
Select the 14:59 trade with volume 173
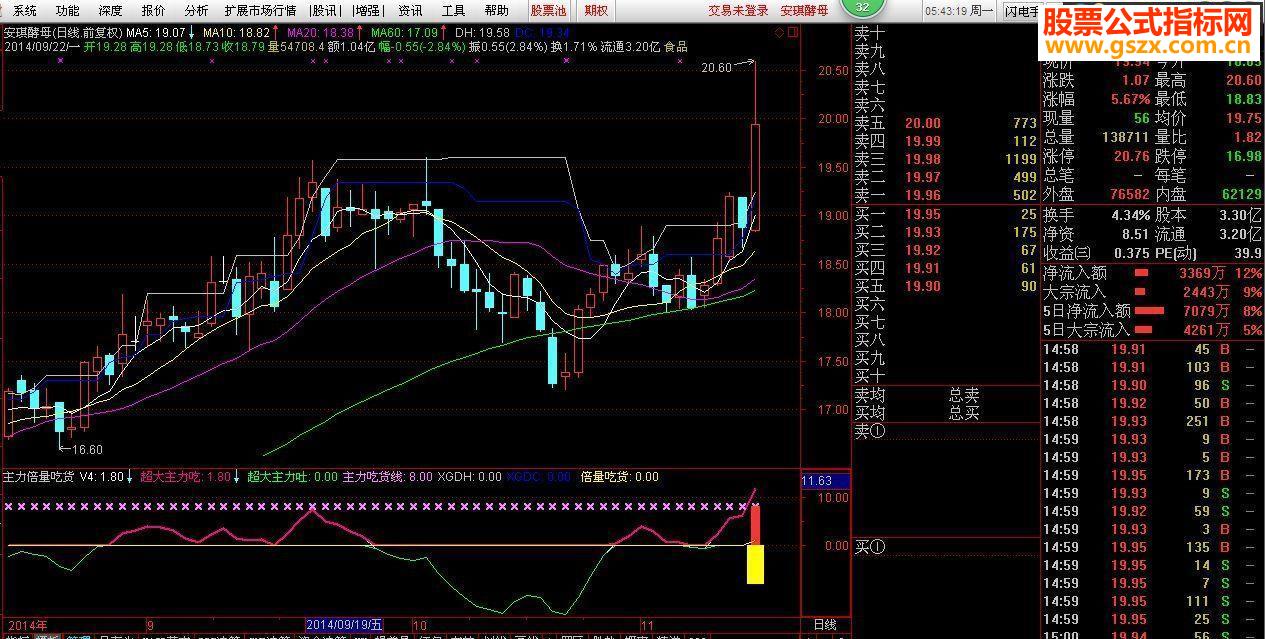pos(1153,475)
